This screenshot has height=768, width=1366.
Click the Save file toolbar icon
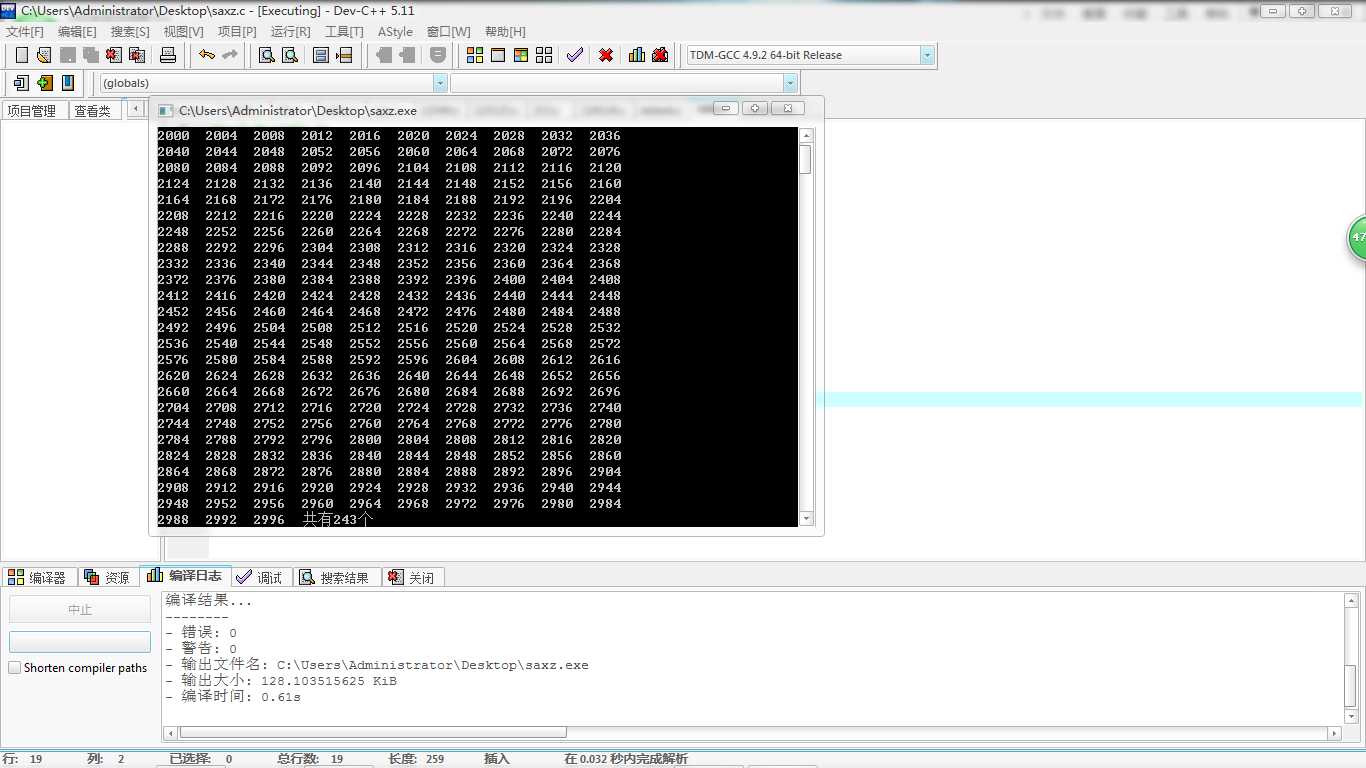pyautogui.click(x=67, y=55)
